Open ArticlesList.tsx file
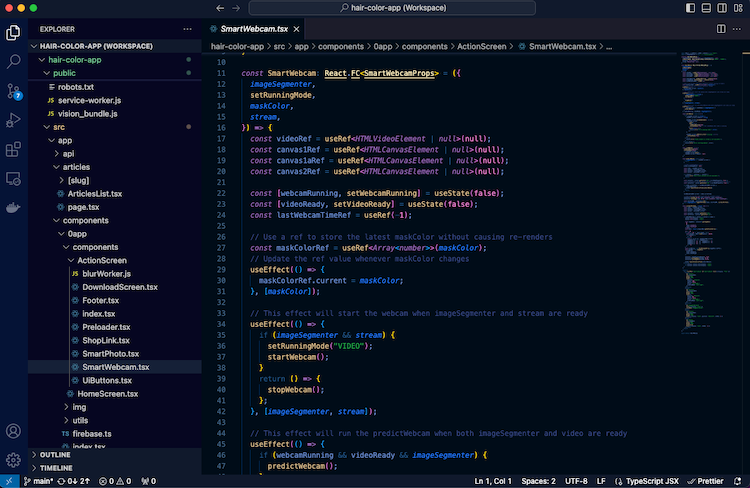The image size is (750, 488). click(x=115, y=194)
